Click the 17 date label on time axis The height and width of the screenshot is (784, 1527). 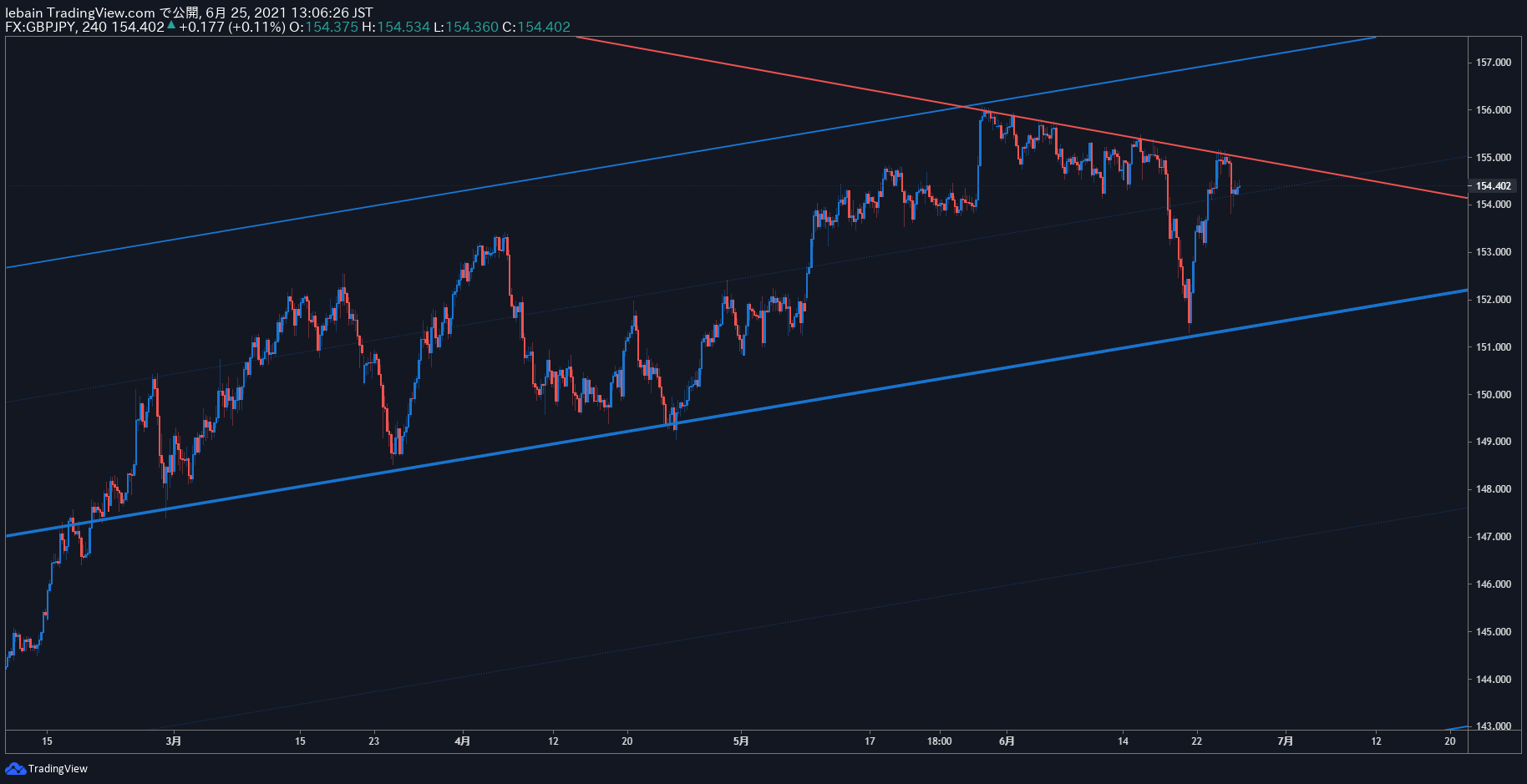[x=870, y=741]
